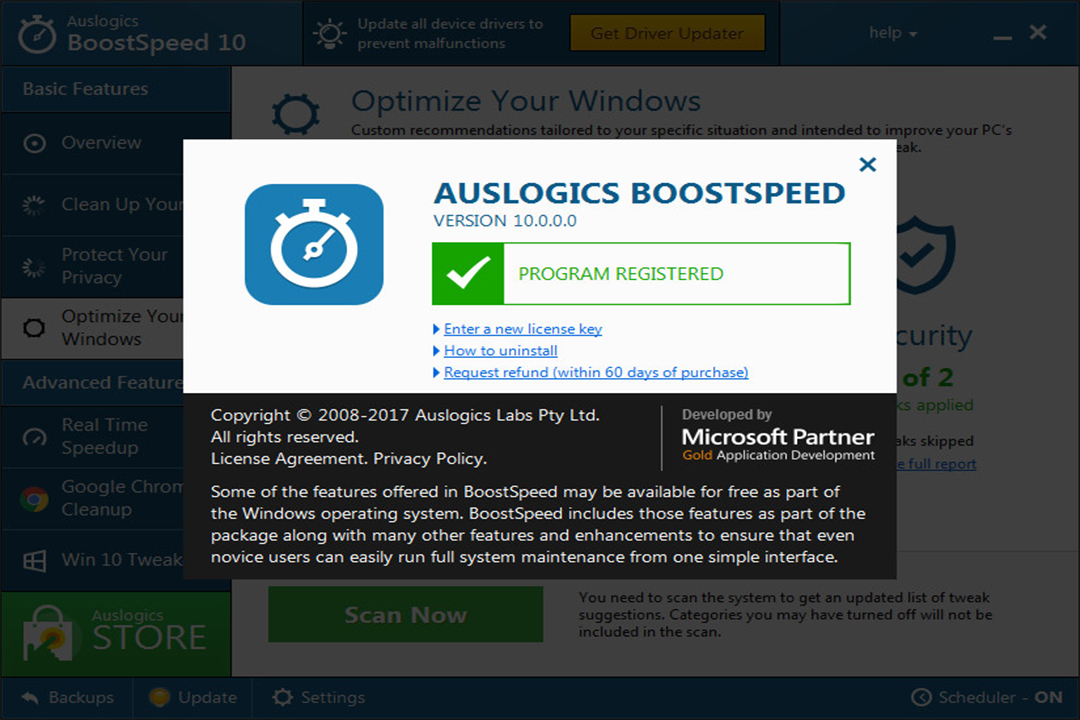1080x720 pixels.
Task: Open the help dropdown menu
Action: 893,33
